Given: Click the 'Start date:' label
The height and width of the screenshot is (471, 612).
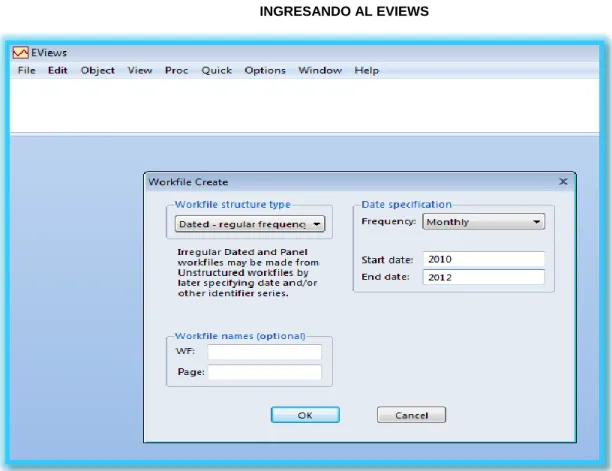Looking at the screenshot, I should [387, 260].
